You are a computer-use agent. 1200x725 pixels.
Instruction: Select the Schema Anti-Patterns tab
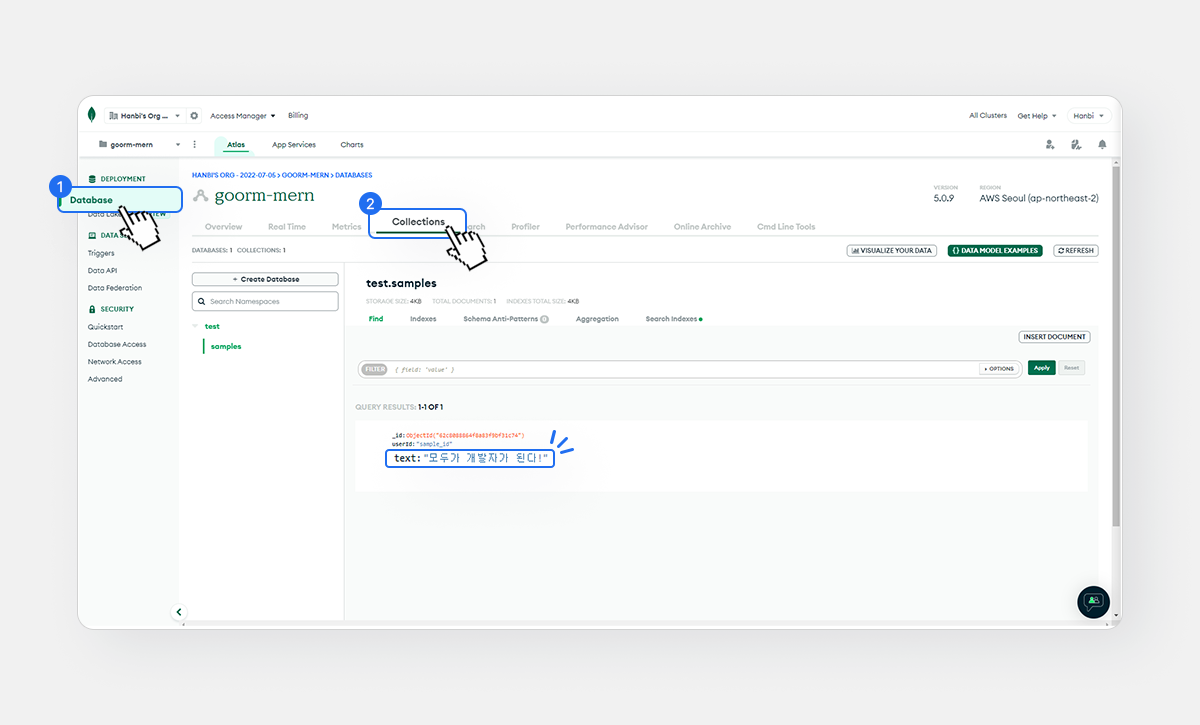500,319
